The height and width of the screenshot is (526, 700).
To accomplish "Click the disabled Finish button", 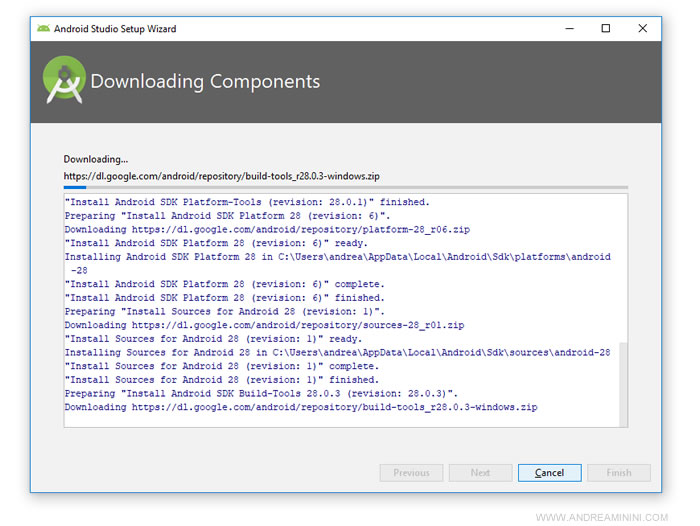I will (x=619, y=472).
